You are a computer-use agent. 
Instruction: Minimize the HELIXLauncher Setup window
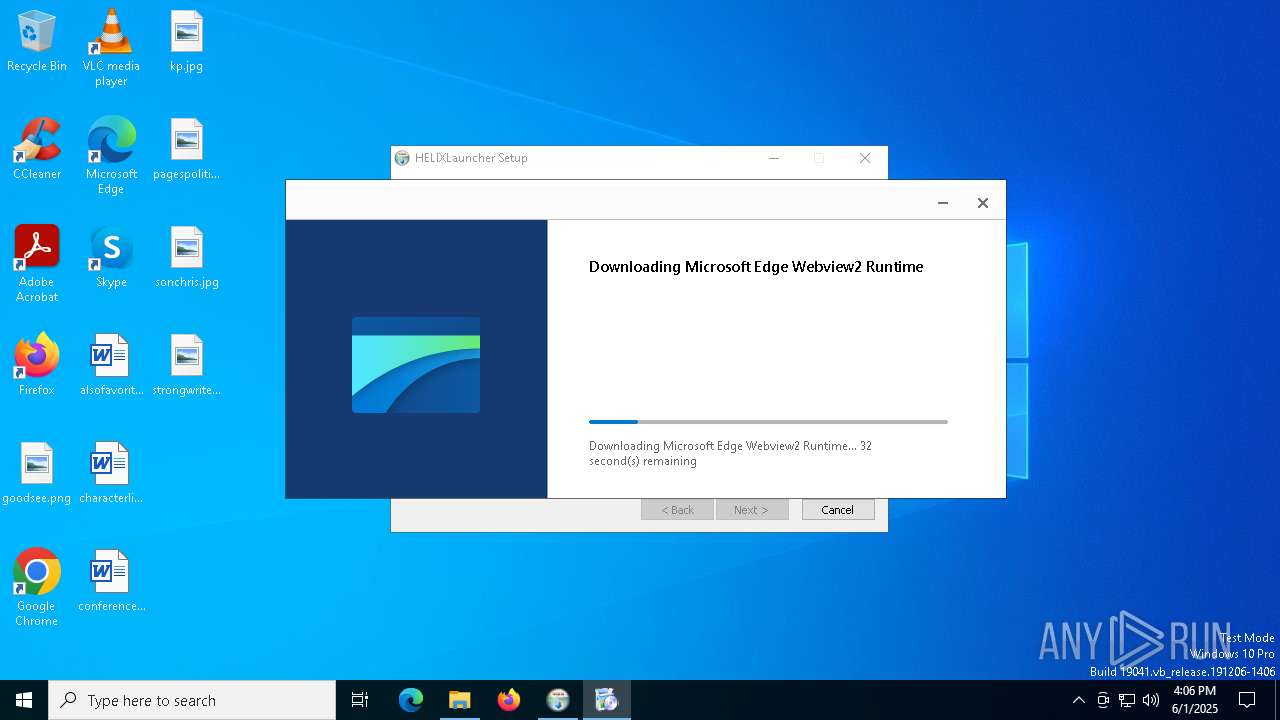click(774, 158)
